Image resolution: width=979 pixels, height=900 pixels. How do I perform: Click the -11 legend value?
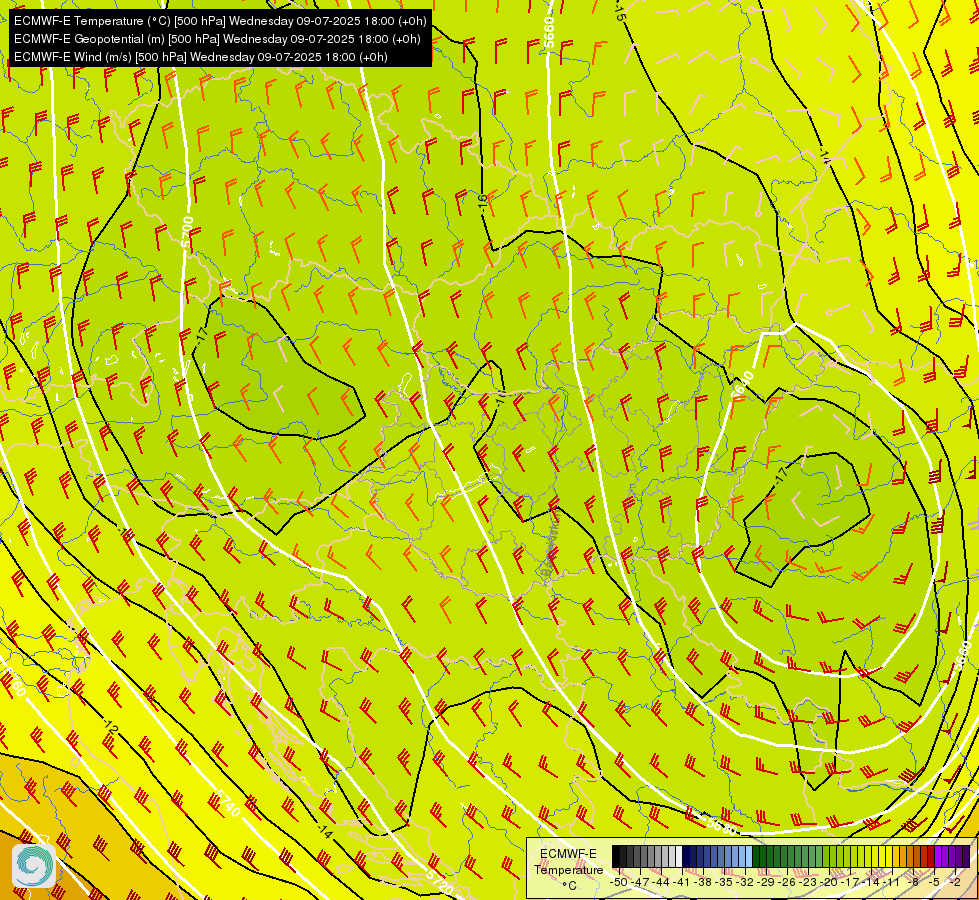tap(891, 882)
